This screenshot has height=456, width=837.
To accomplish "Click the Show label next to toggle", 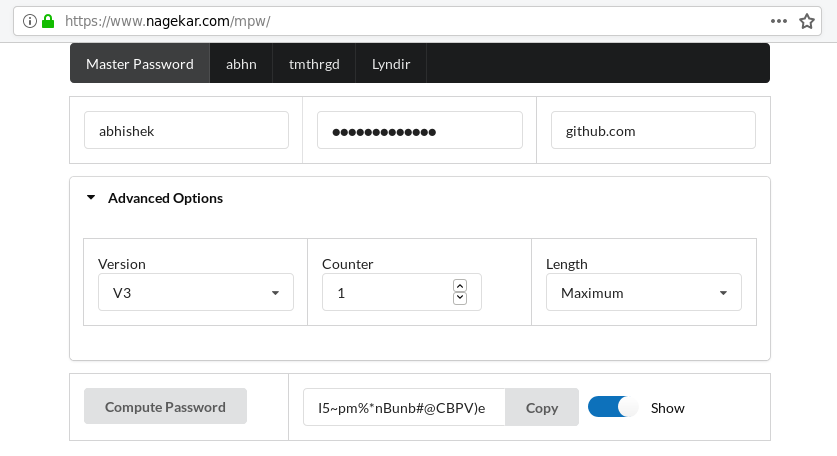I will [667, 408].
